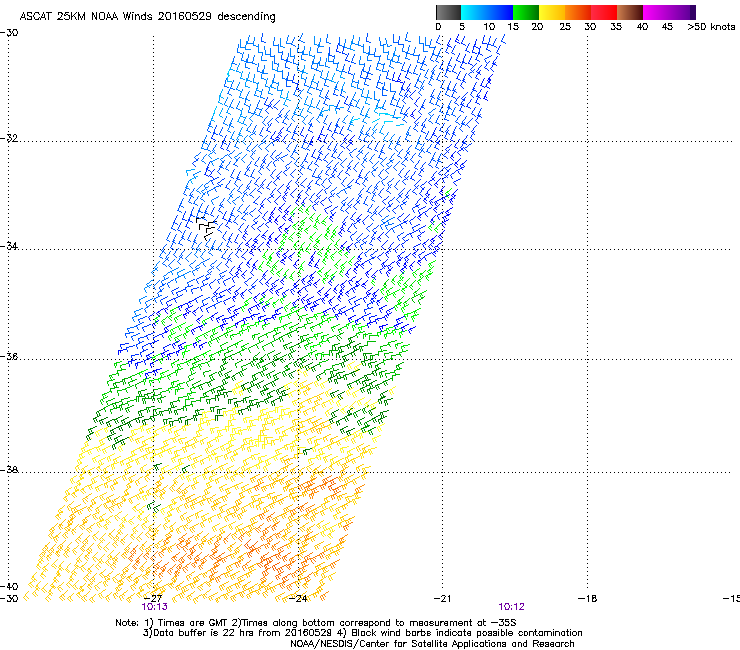740x650 pixels.
Task: Click the -34 latitude axis label
Action: pos(9,246)
